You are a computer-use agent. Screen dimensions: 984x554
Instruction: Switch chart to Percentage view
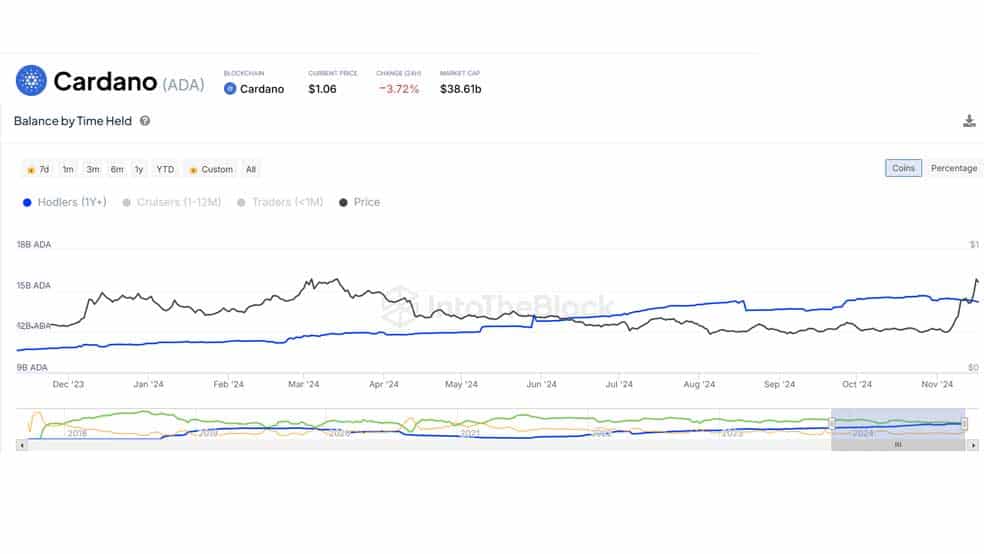(x=953, y=168)
